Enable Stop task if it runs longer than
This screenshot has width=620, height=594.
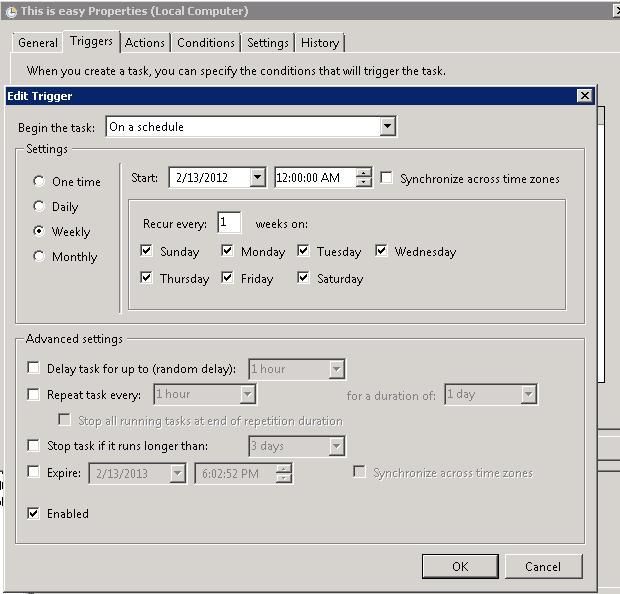point(34,446)
